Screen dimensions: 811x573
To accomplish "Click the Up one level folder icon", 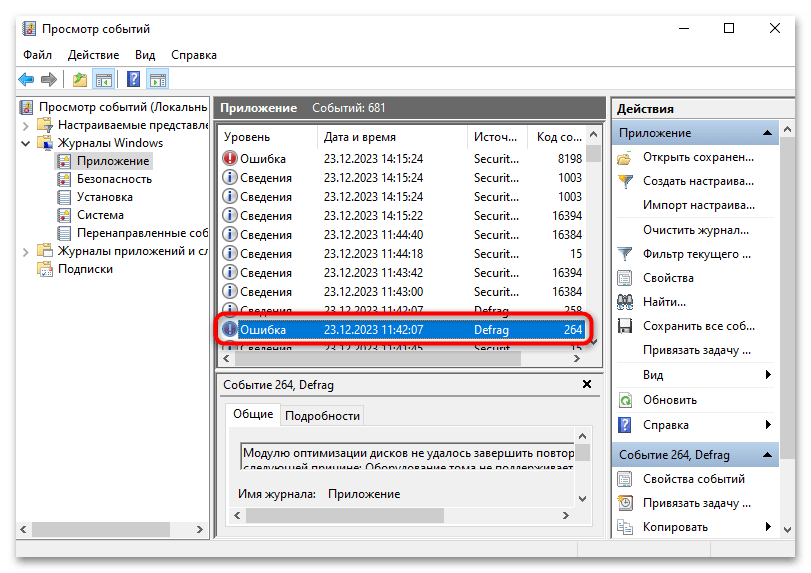I will [80, 80].
